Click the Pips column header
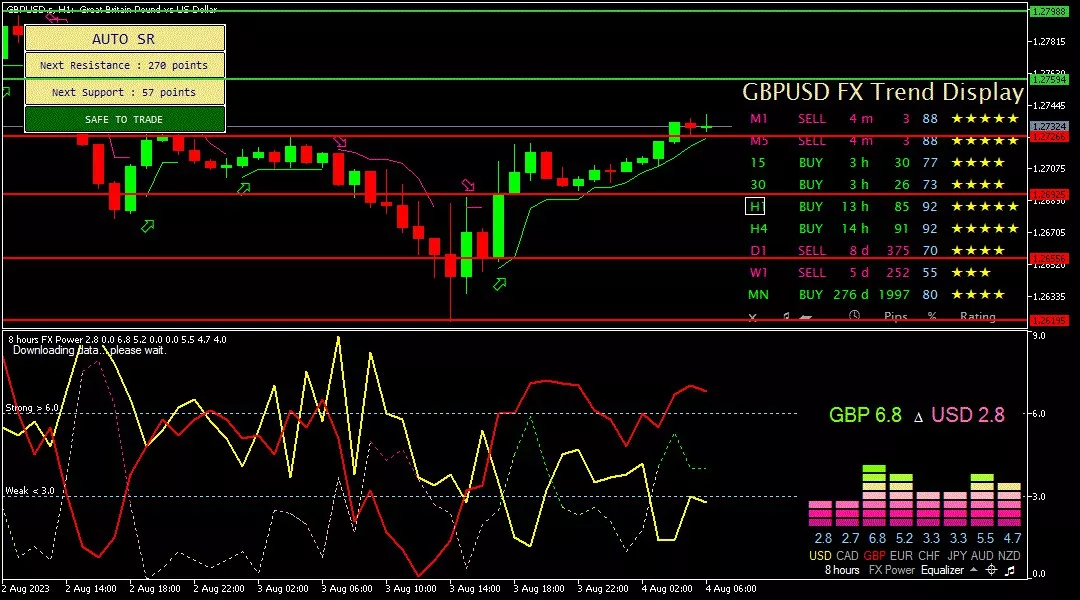 click(x=895, y=317)
